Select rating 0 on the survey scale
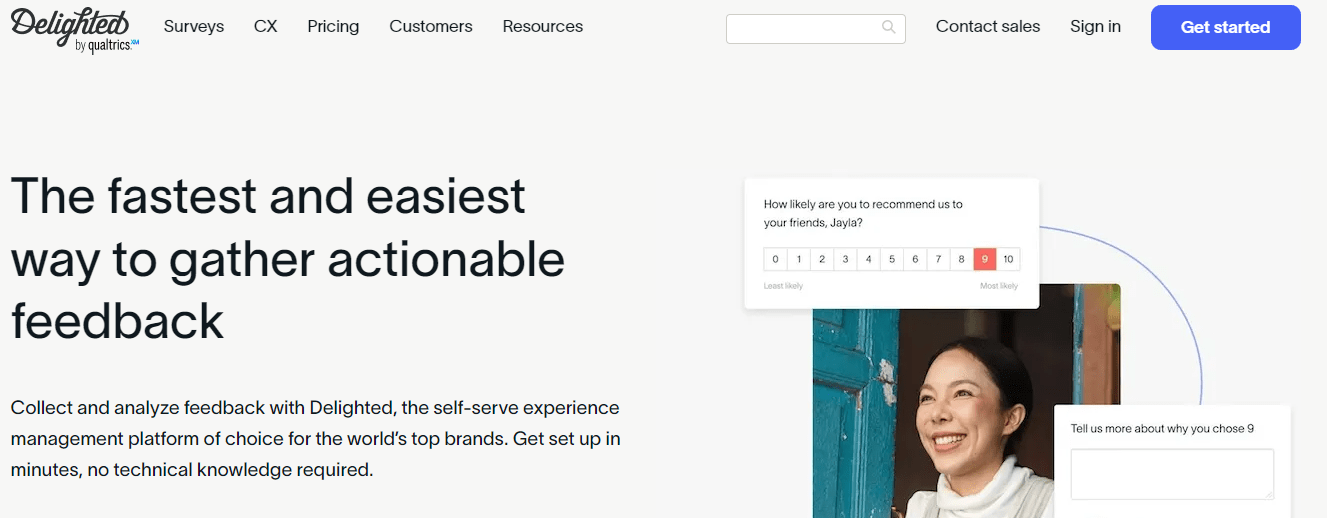 coord(775,259)
